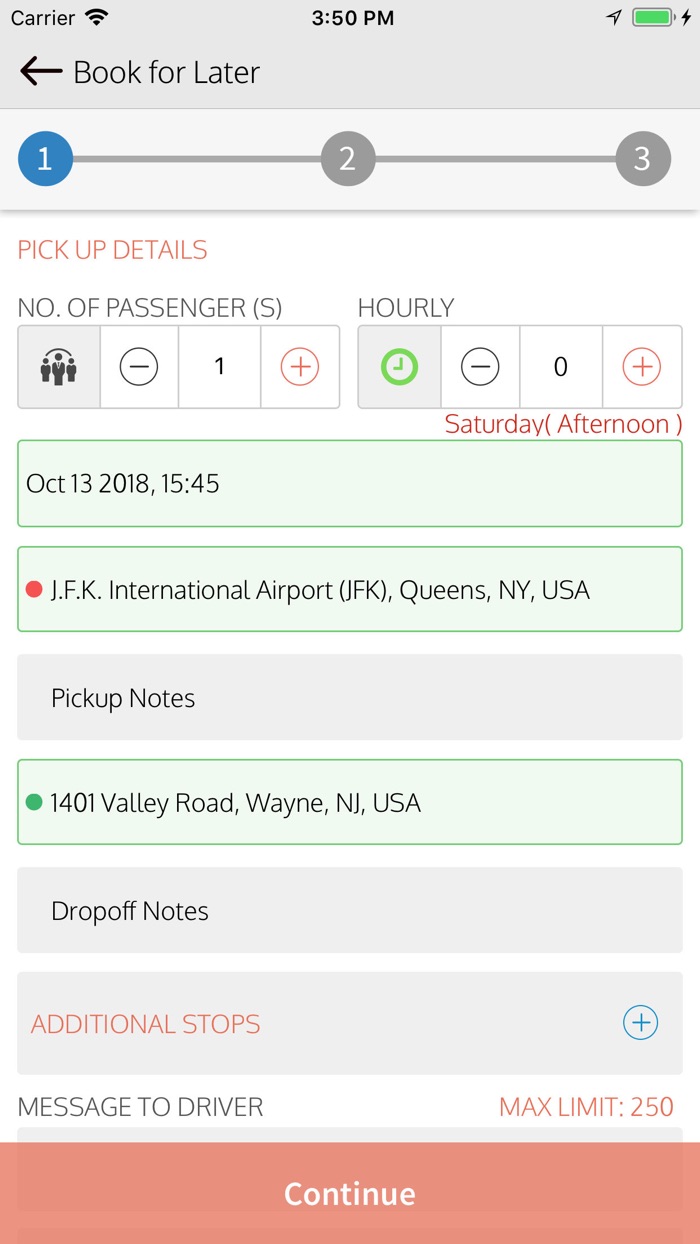
Task: Expand the Additional Stops section
Action: [x=300, y=1023]
